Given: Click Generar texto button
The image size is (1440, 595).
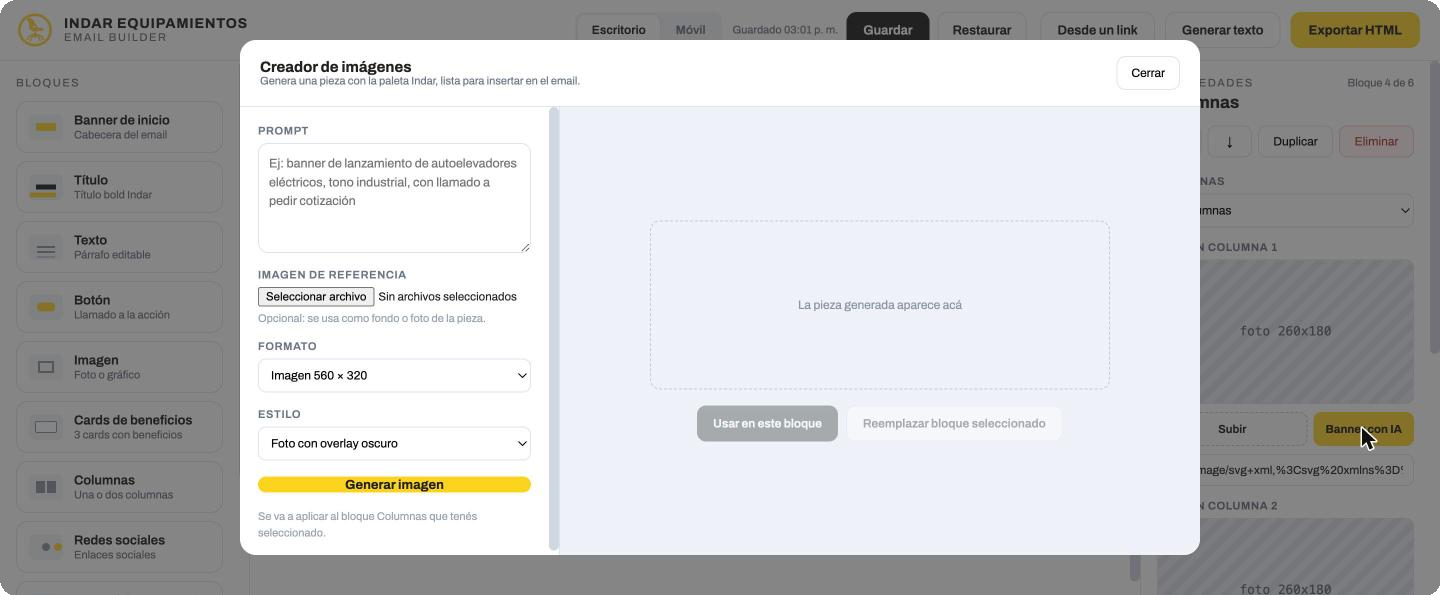Looking at the screenshot, I should tap(1222, 30).
